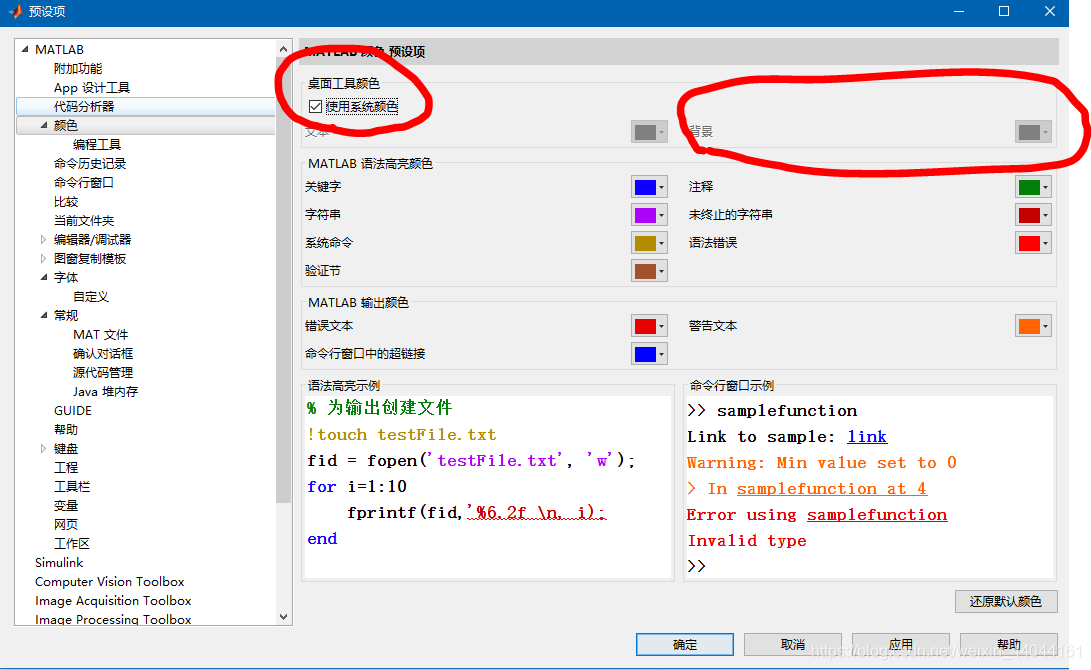1091x670 pixels.
Task: Open the 关键字 color swatch
Action: tap(649, 186)
